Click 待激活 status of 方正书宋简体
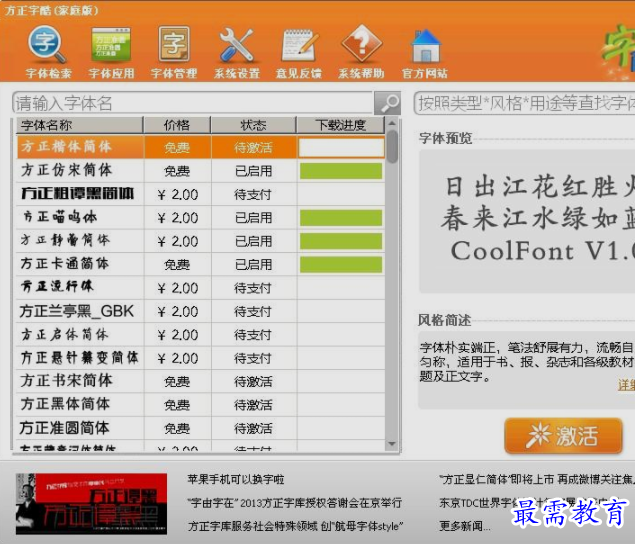This screenshot has height=544, width=635. (x=253, y=382)
